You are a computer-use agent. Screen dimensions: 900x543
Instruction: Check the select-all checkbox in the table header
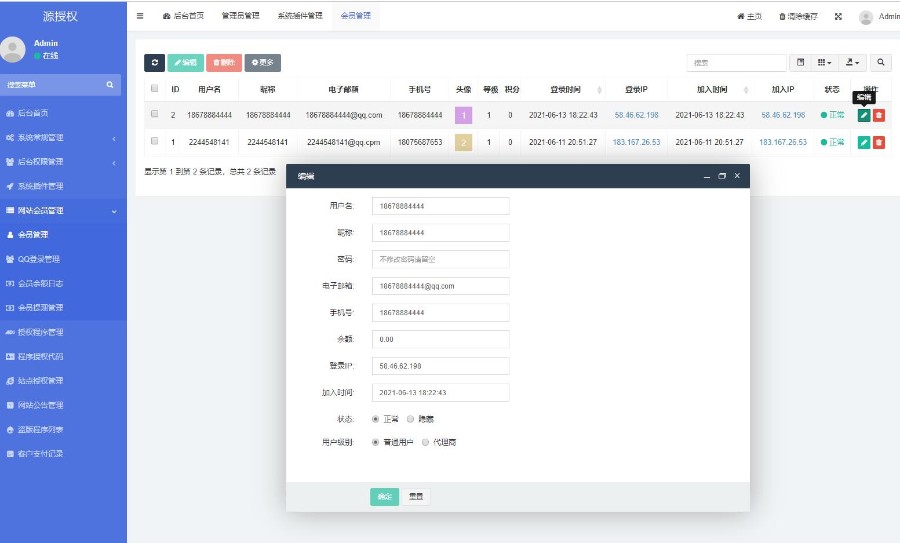click(x=154, y=89)
